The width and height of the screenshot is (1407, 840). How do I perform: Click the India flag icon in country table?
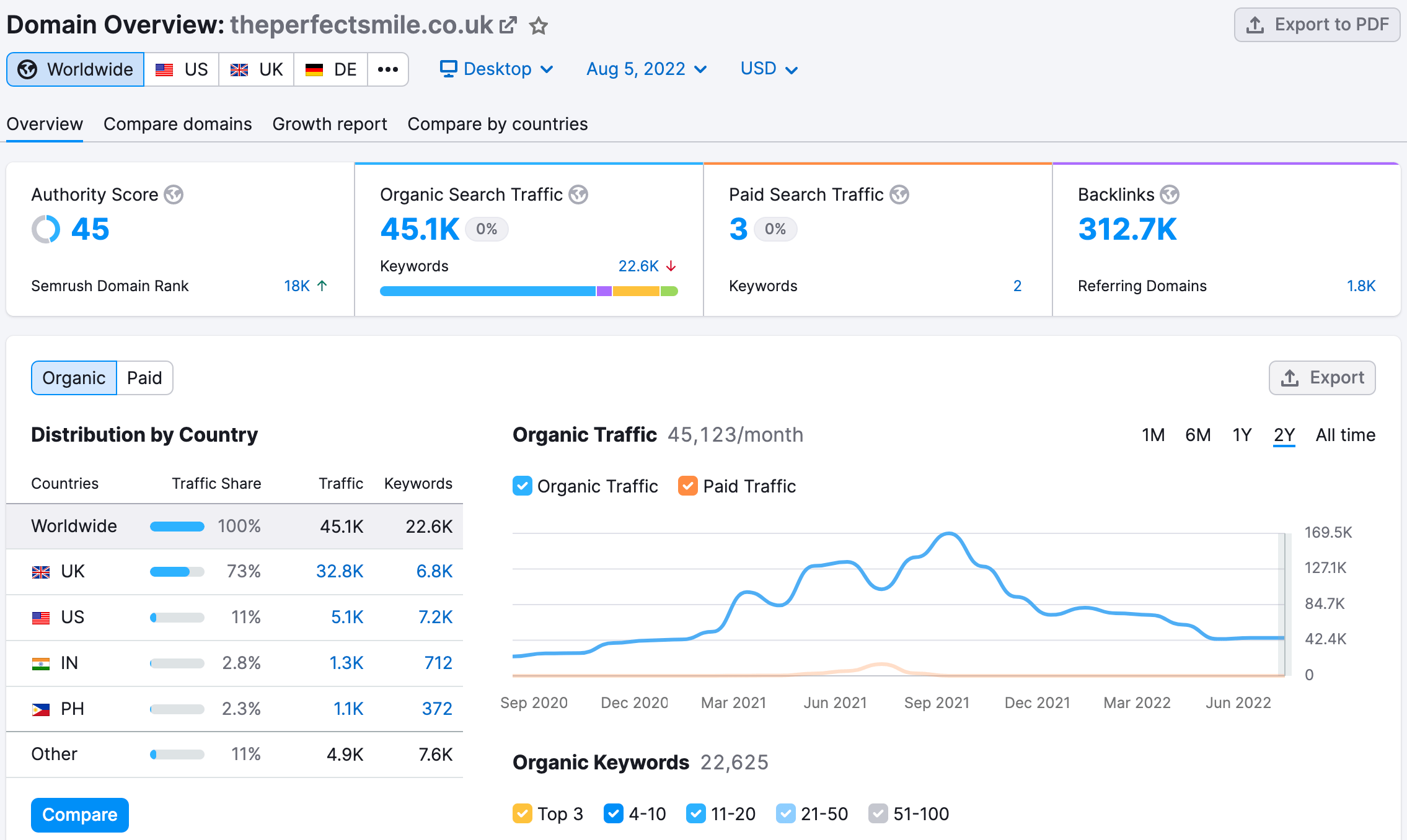[x=41, y=663]
